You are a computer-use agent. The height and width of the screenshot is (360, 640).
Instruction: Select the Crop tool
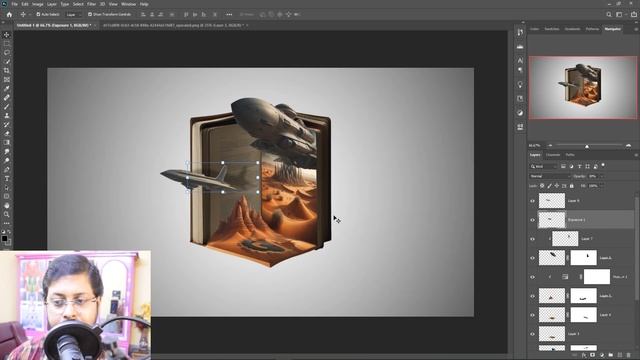click(7, 71)
